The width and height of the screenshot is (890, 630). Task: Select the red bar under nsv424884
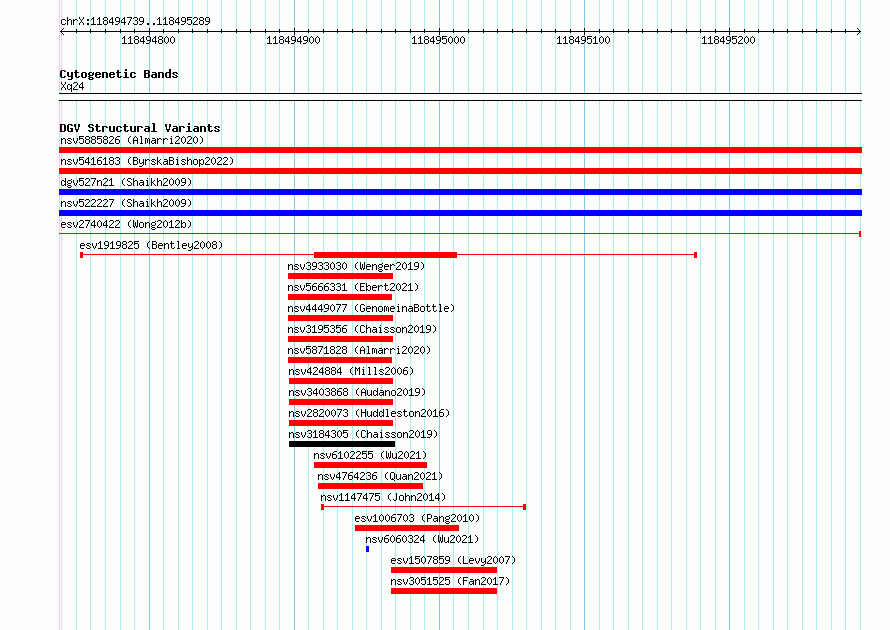(x=341, y=381)
